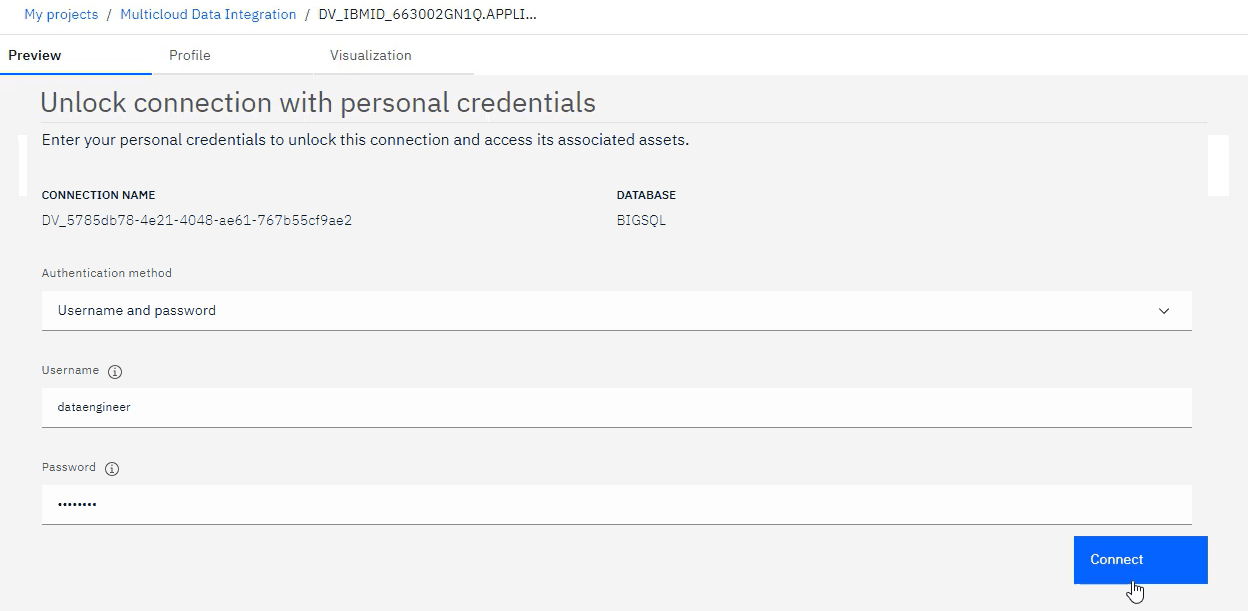Switch to the Profile tab
The height and width of the screenshot is (611, 1248).
tap(189, 55)
